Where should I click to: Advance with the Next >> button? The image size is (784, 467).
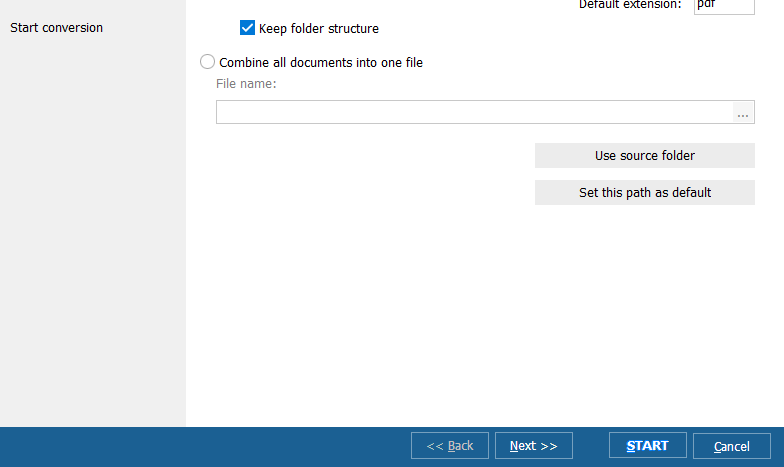533,446
